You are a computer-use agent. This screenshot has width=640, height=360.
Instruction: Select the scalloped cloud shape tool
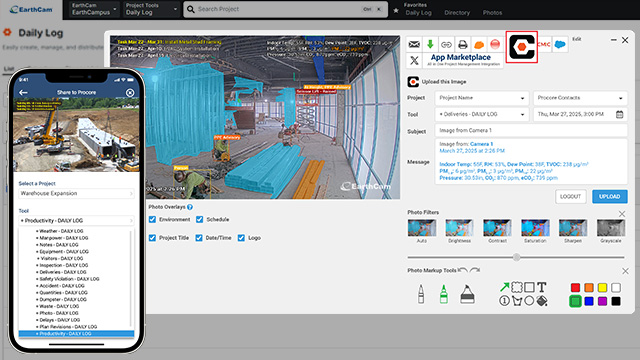pos(517,287)
